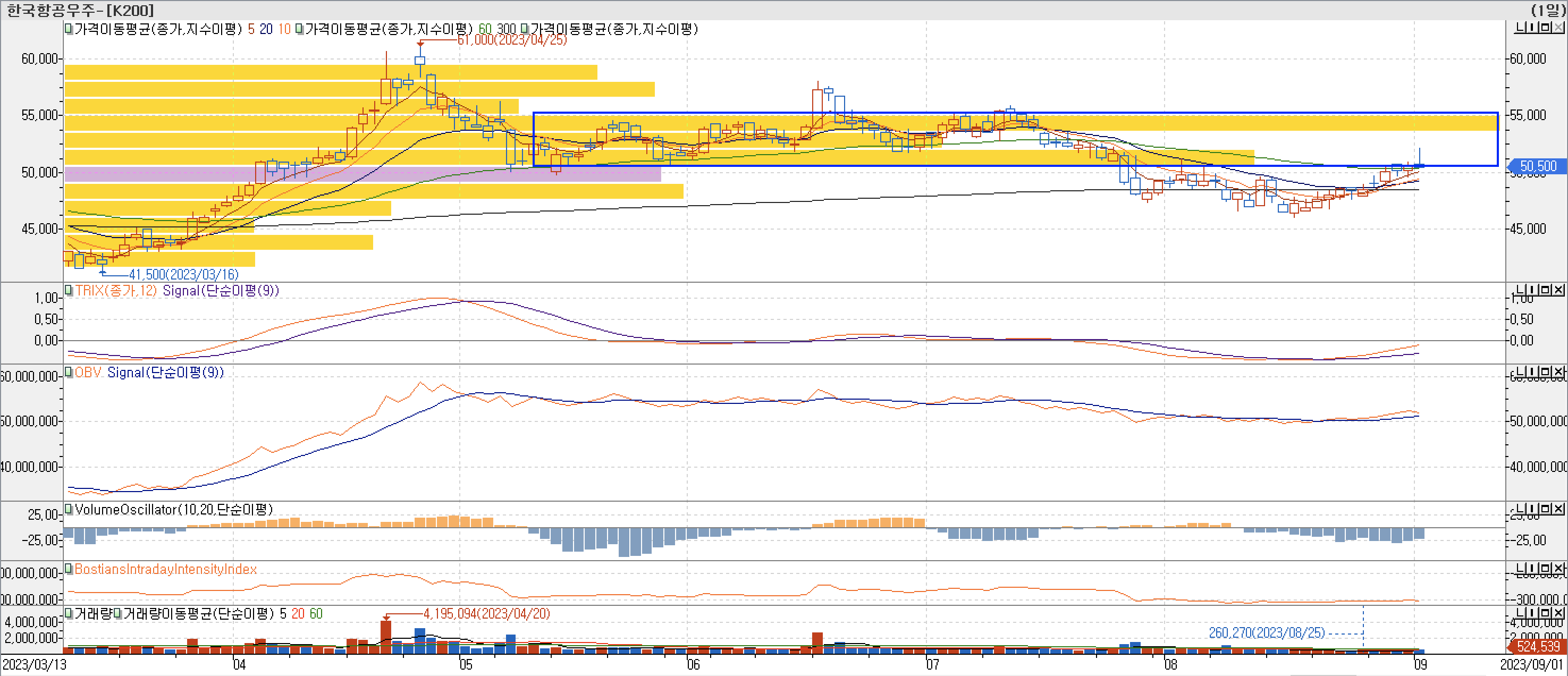Toggle the 거래량이동평균 indicator checkbox

(118, 613)
